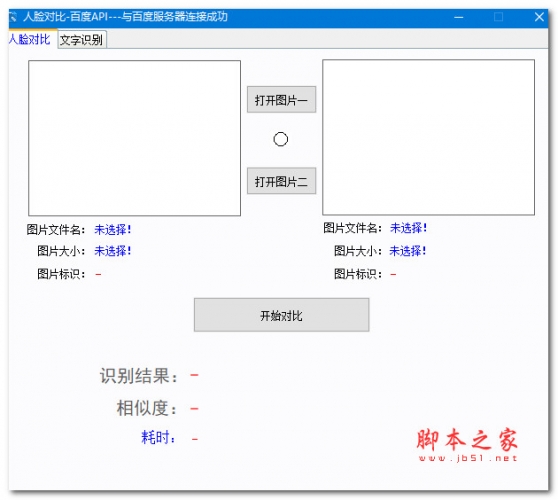The height and width of the screenshot is (500, 558).
Task: Minimize the 人脸对比 window
Action: pos(459,17)
